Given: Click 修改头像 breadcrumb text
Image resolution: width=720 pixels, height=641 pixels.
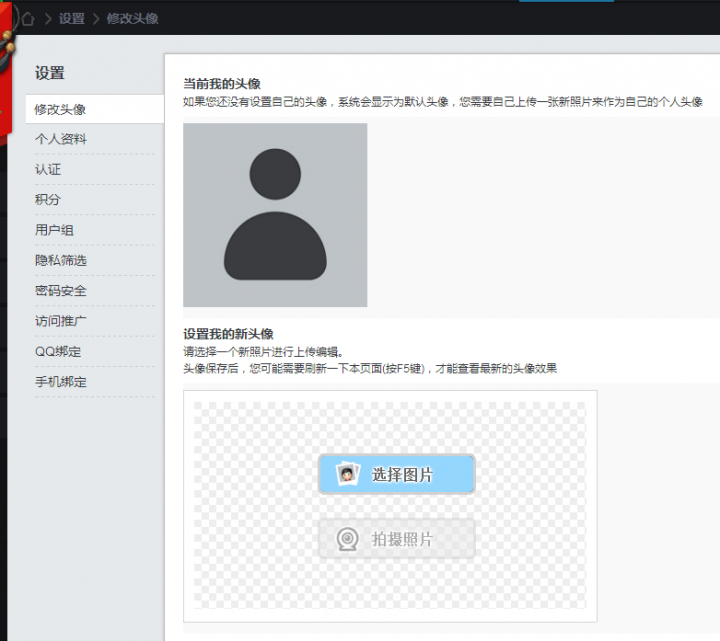Looking at the screenshot, I should click(x=133, y=18).
